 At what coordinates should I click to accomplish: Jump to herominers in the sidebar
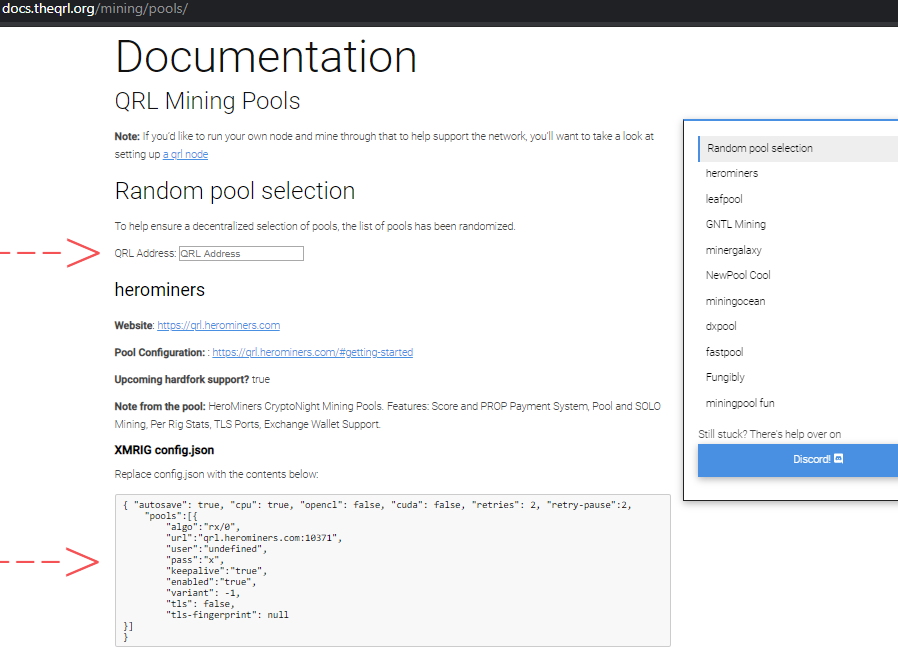[x=732, y=174]
